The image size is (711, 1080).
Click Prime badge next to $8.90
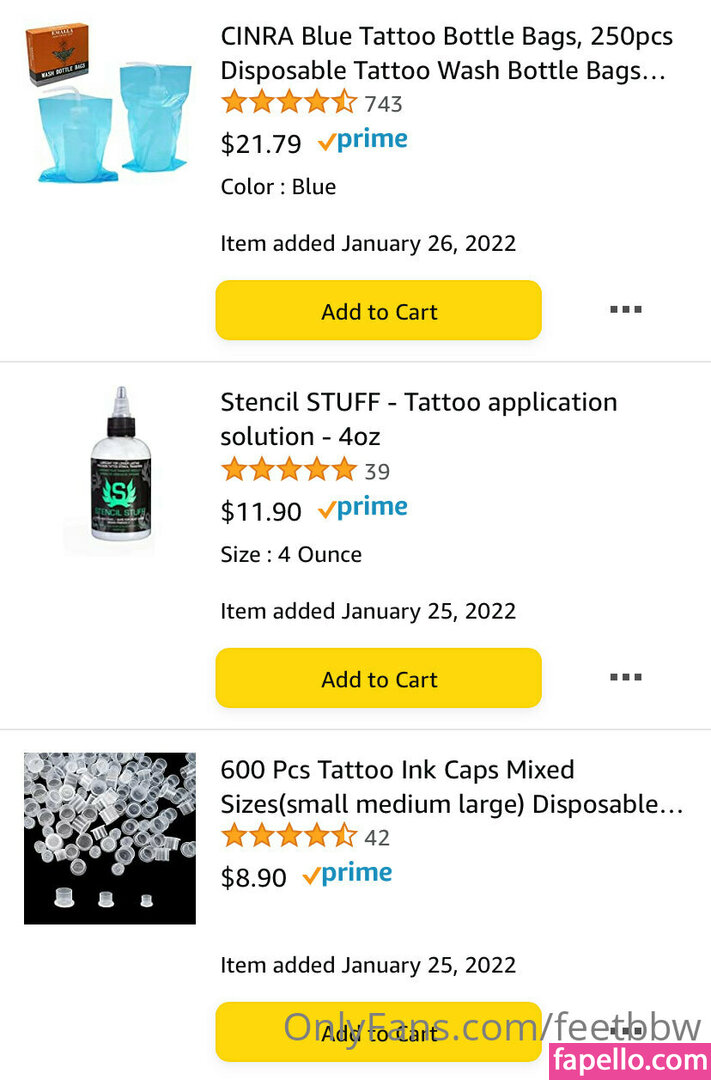[x=347, y=875]
